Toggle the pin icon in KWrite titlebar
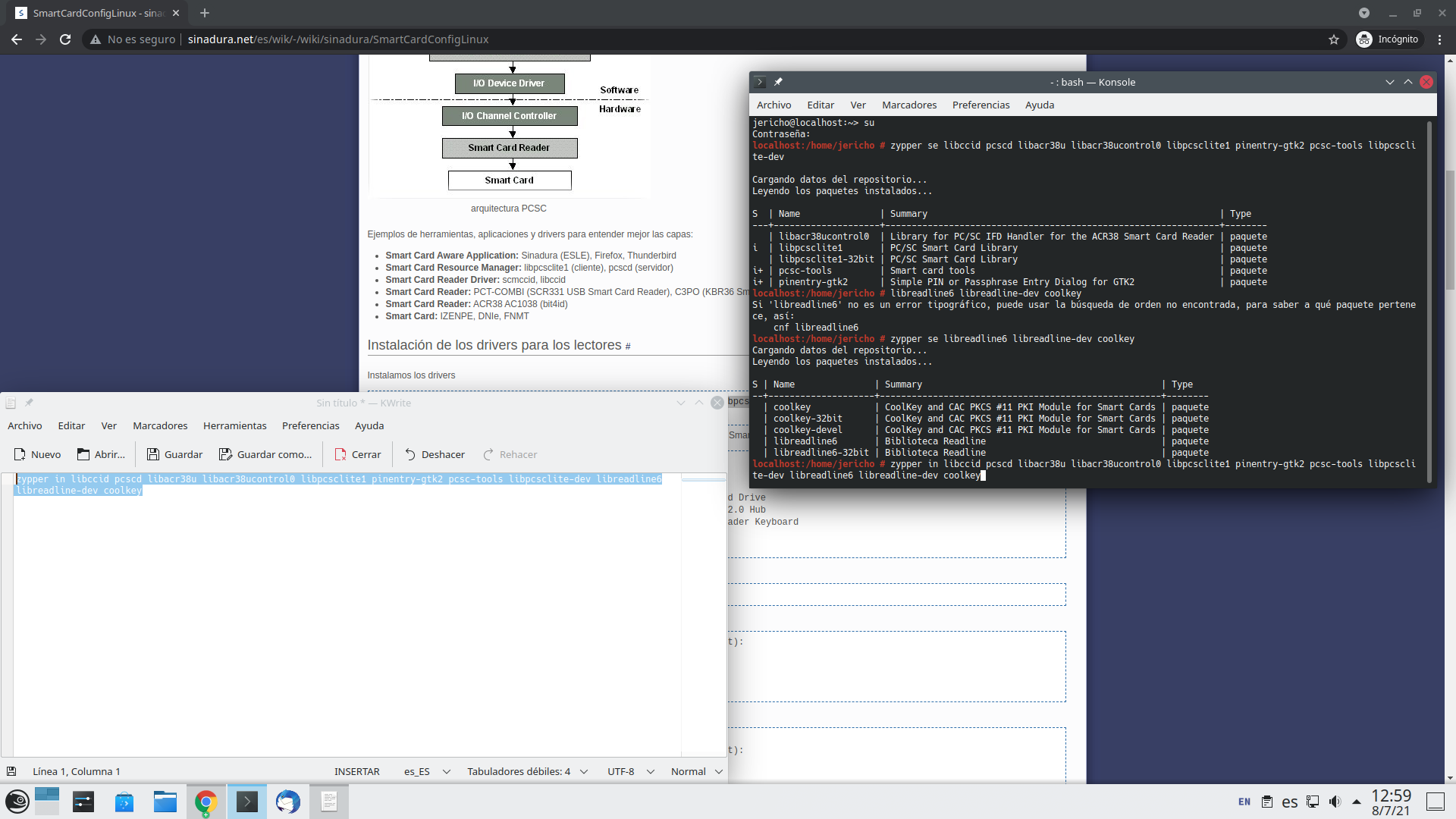This screenshot has width=1456, height=819. [x=29, y=403]
